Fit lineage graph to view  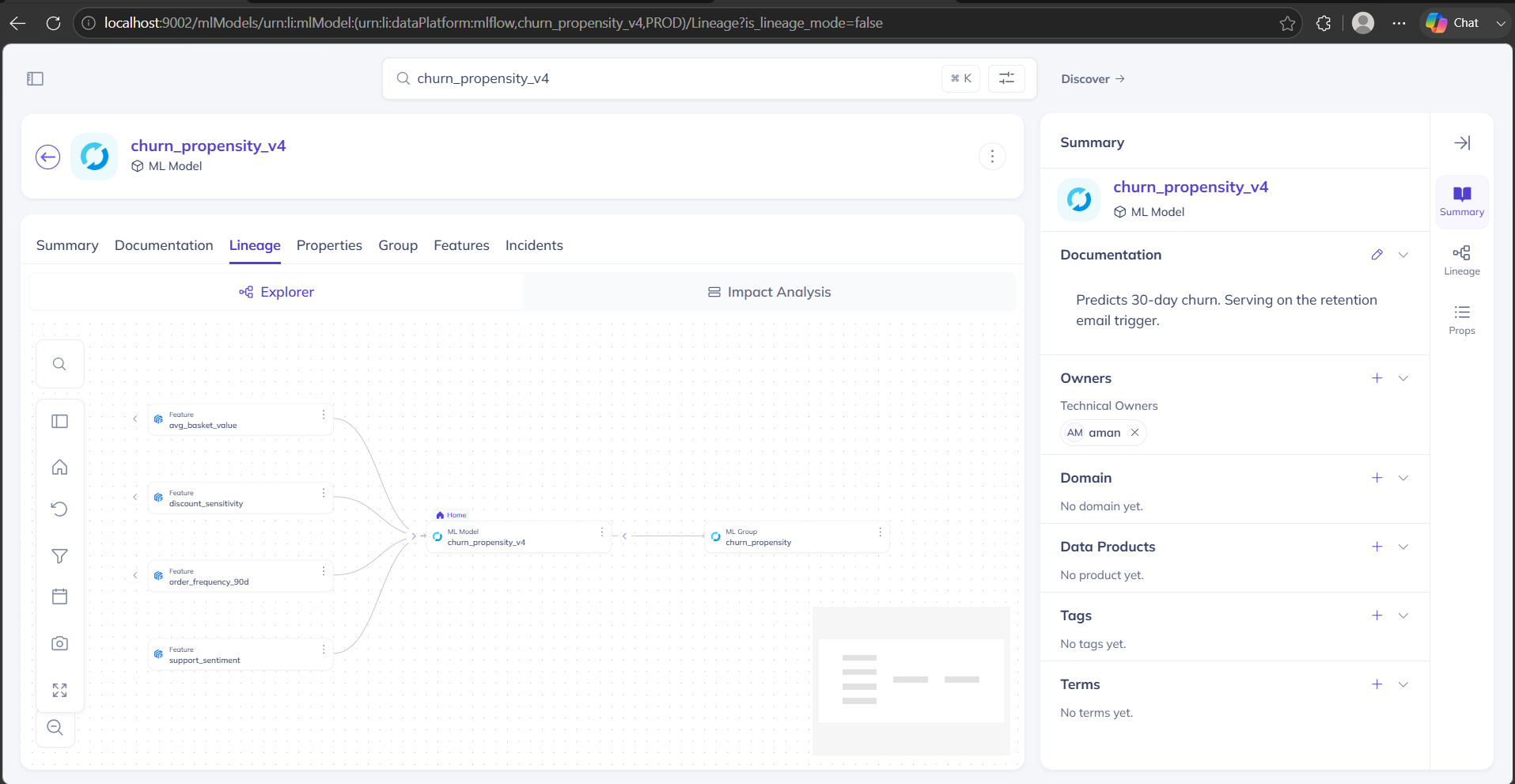click(x=59, y=690)
